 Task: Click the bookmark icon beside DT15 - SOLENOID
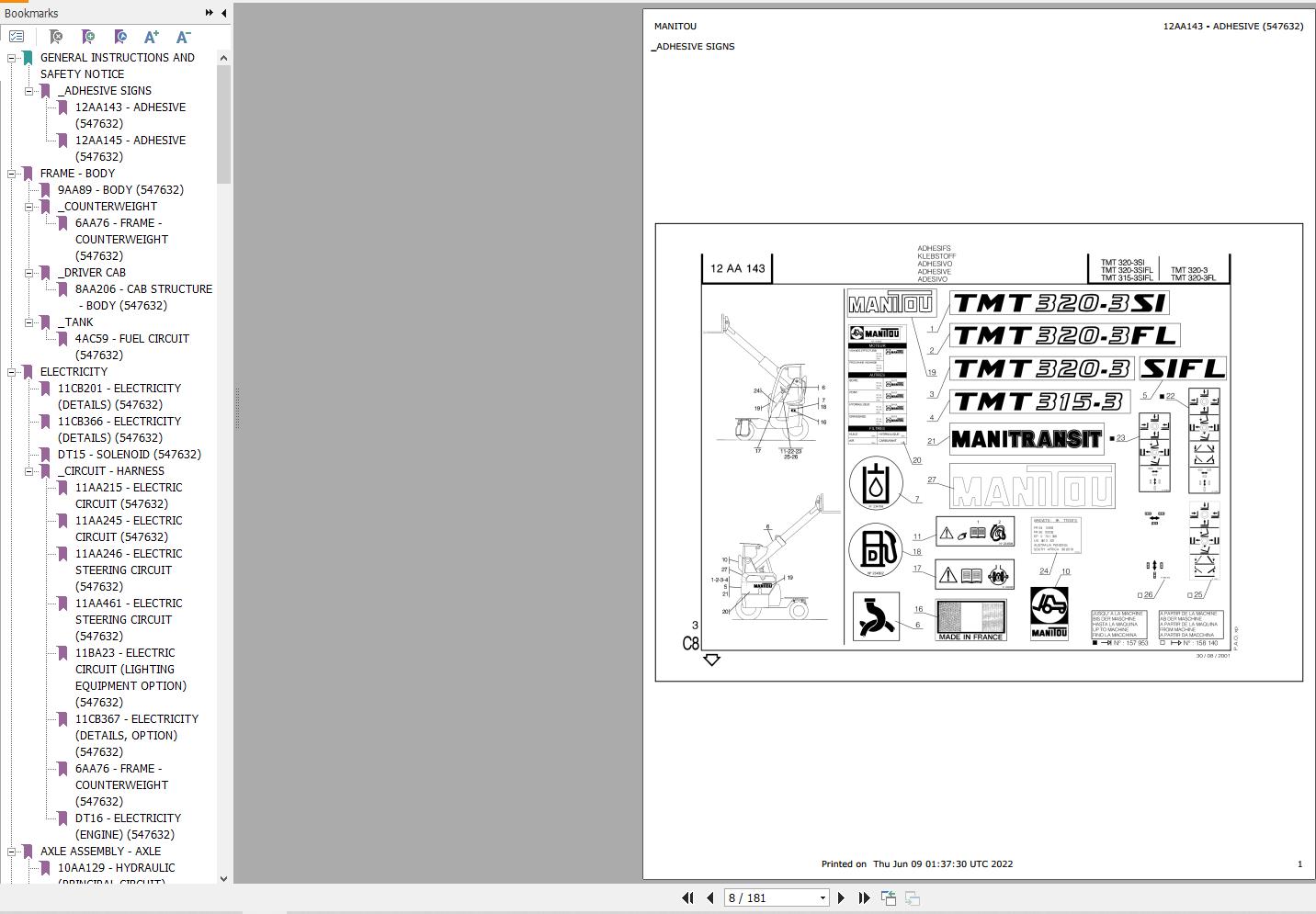pos(45,455)
